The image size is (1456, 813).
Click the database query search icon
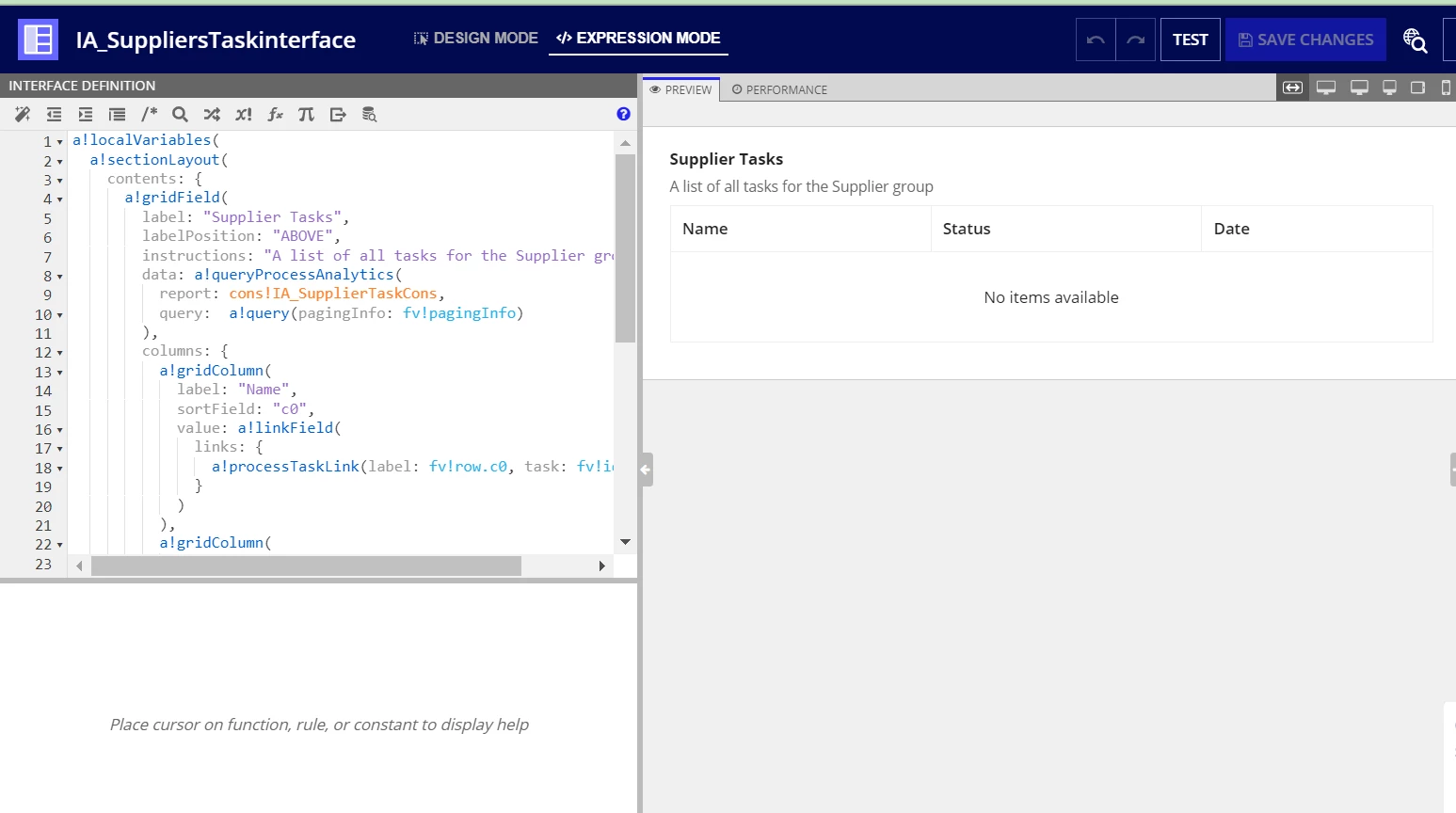[x=370, y=115]
